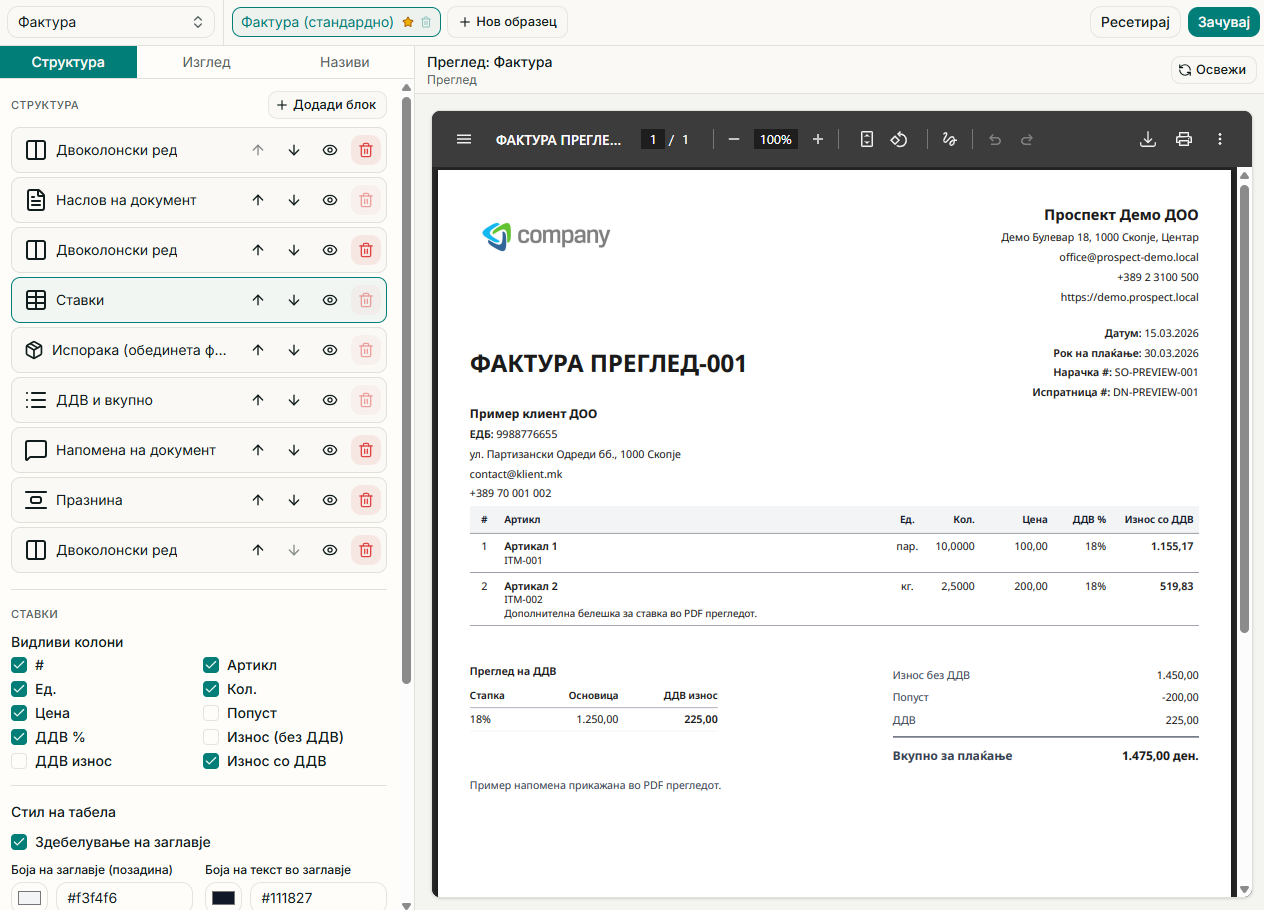Screen dimensions: 1264x910
Task: Open the header background color swatch
Action: [x=30, y=897]
